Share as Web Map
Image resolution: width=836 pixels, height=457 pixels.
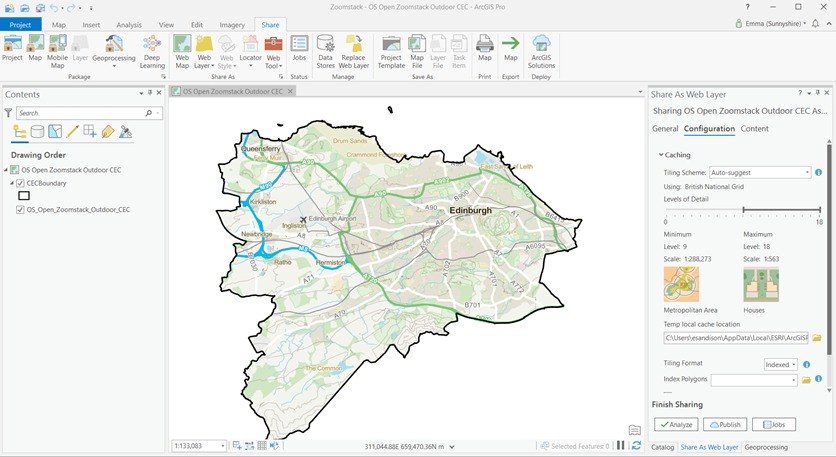(x=182, y=51)
